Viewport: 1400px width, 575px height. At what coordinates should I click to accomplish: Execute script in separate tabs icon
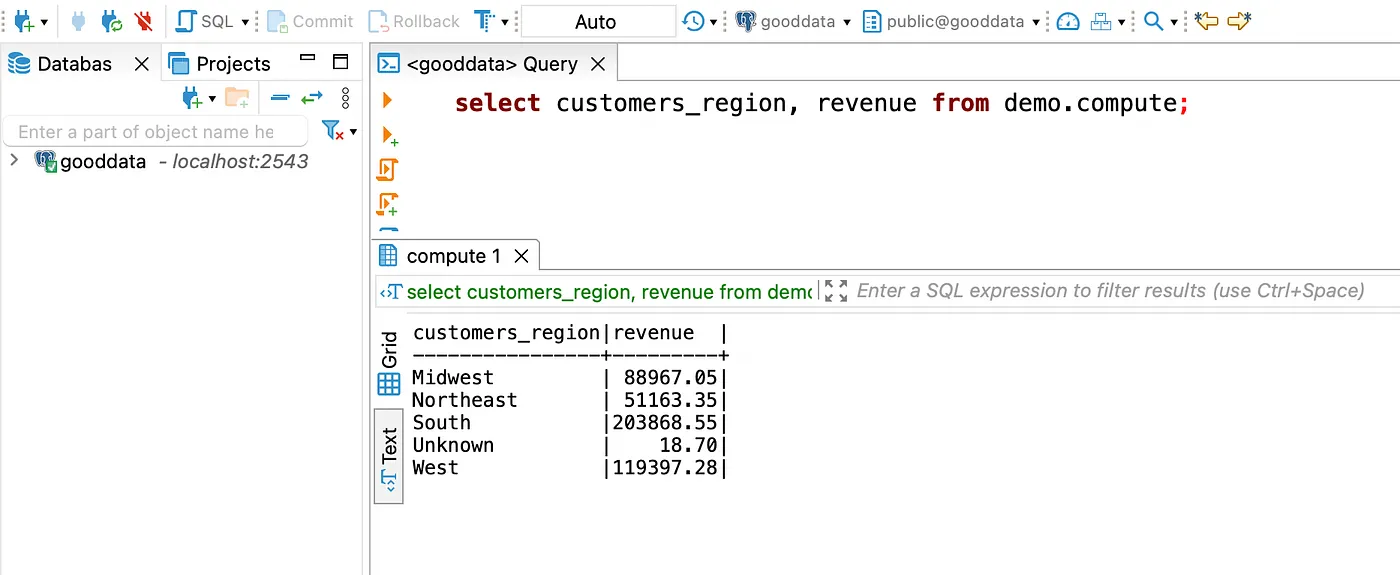point(388,205)
